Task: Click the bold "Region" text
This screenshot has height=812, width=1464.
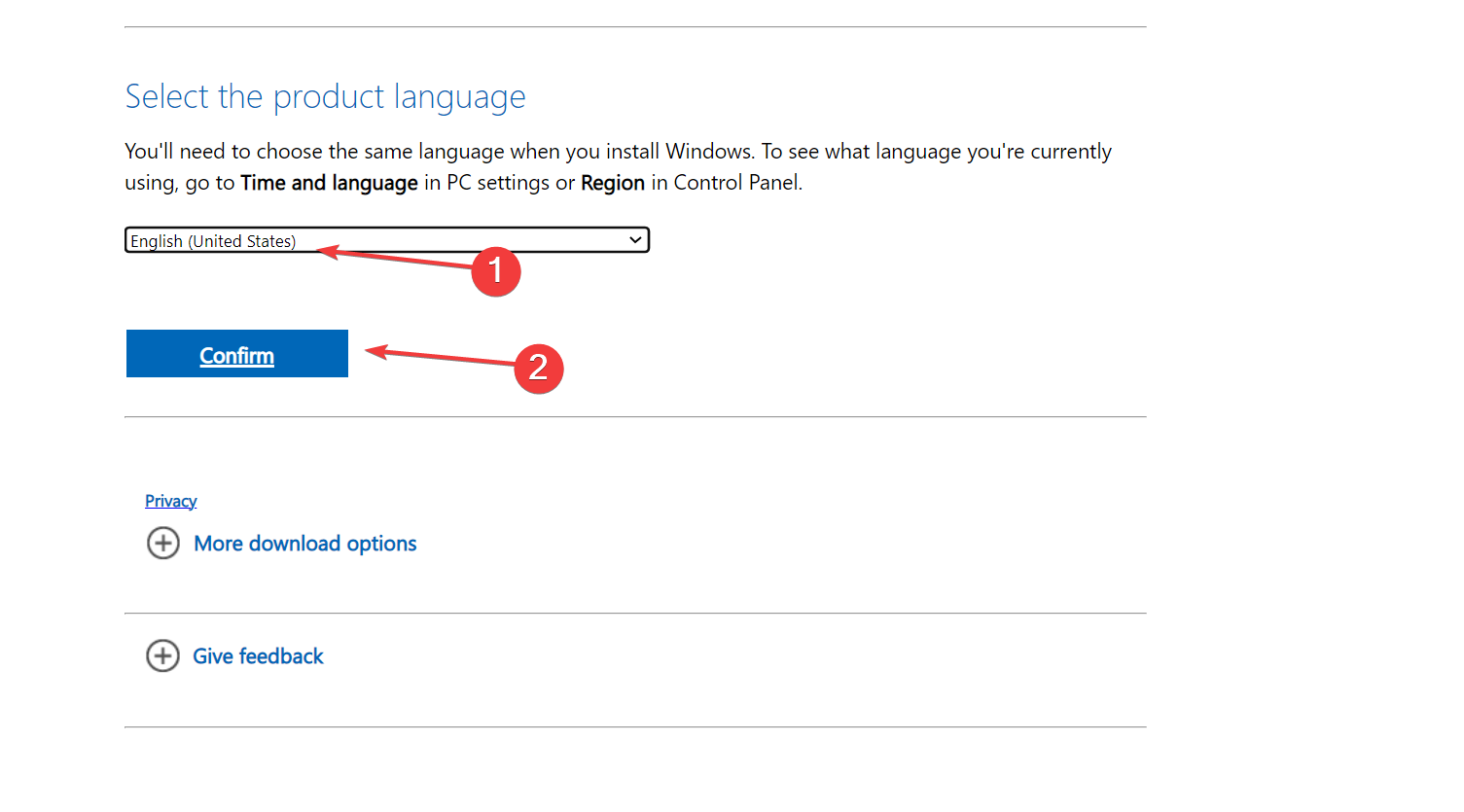Action: tap(613, 183)
